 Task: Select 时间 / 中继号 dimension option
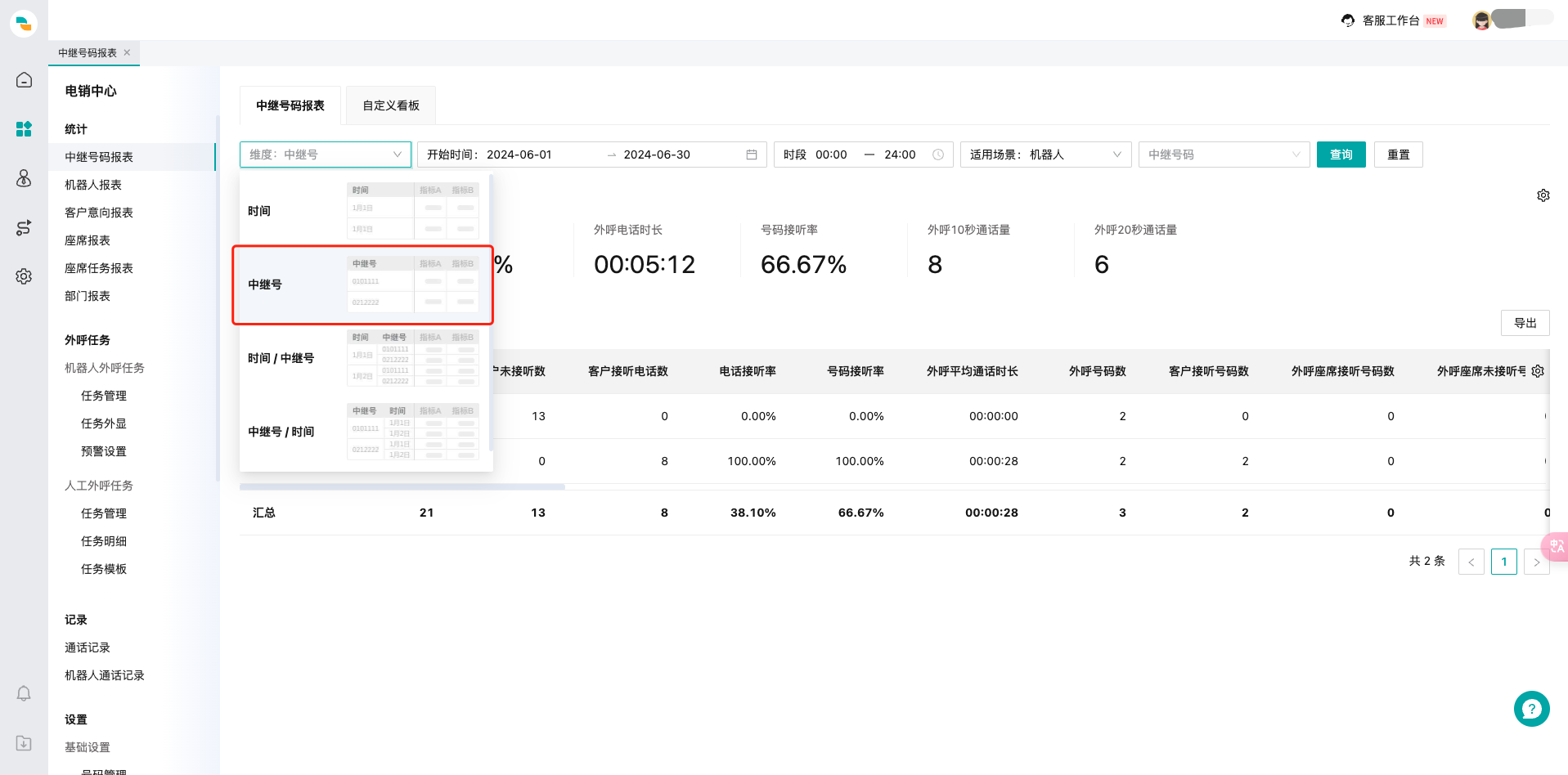pos(364,358)
